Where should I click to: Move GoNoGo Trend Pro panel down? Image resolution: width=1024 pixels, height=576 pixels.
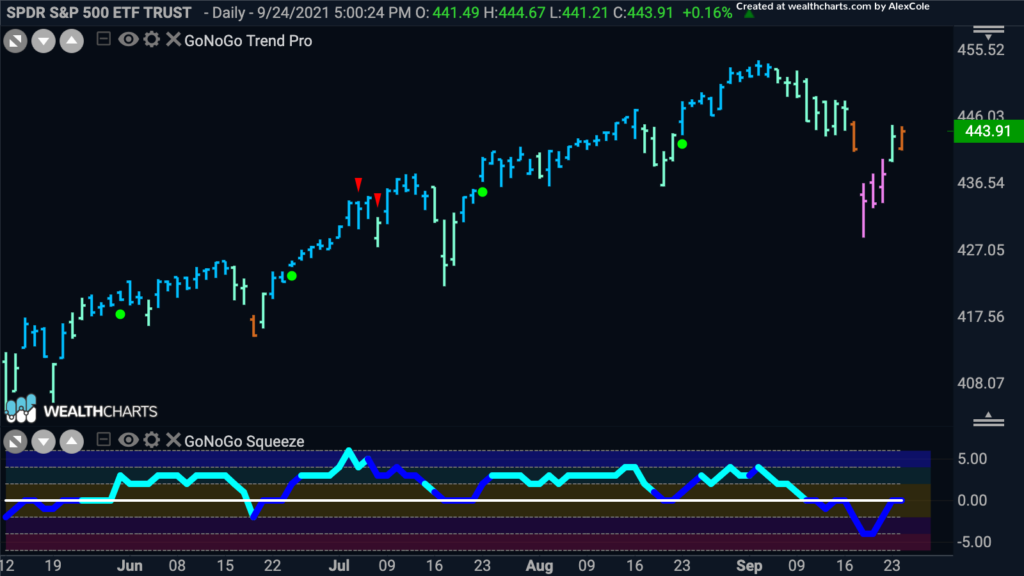(43, 42)
